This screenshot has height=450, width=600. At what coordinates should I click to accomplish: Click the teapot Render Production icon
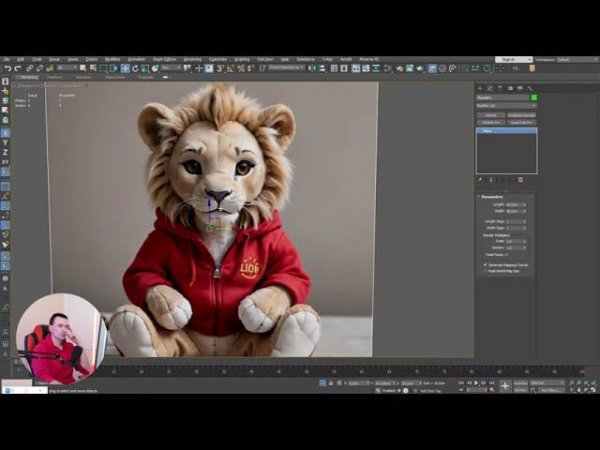[x=420, y=68]
